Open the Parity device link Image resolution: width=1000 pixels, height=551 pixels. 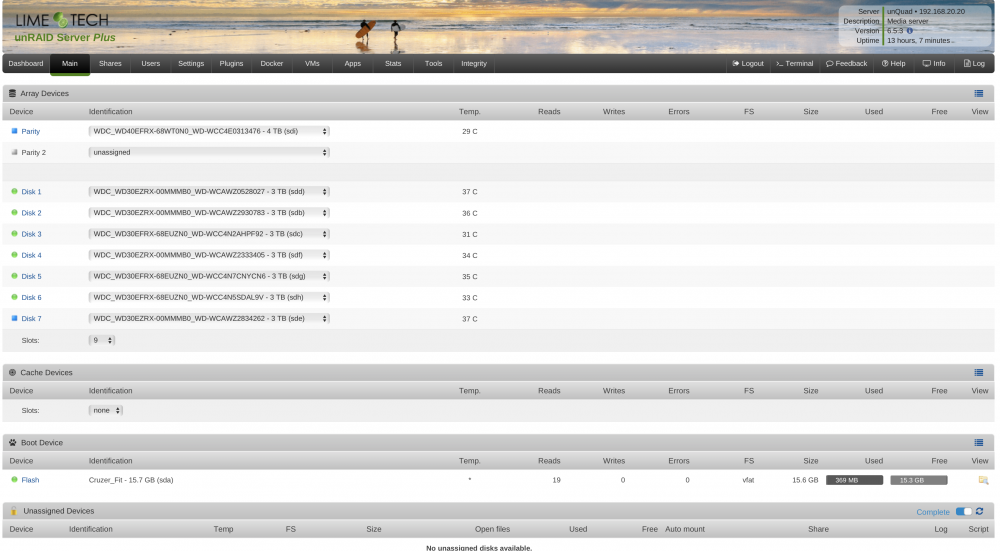pos(31,131)
